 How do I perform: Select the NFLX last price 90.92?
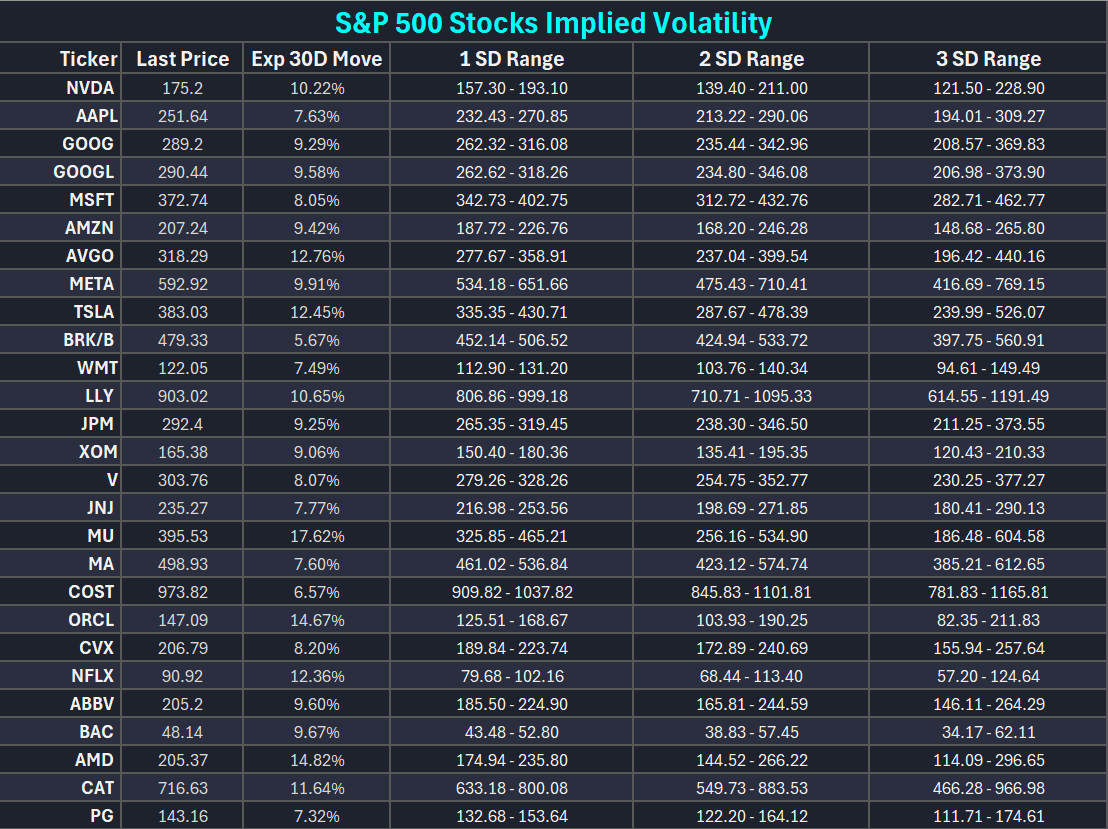[x=183, y=676]
